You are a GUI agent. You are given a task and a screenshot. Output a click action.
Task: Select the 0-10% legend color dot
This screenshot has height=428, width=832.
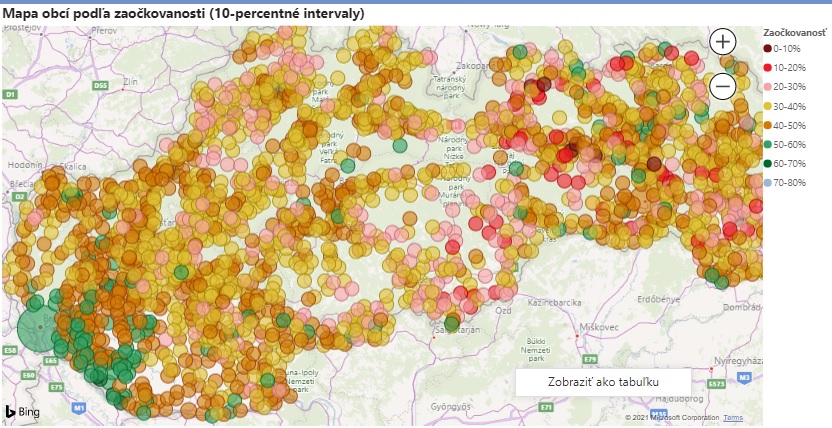(x=768, y=49)
